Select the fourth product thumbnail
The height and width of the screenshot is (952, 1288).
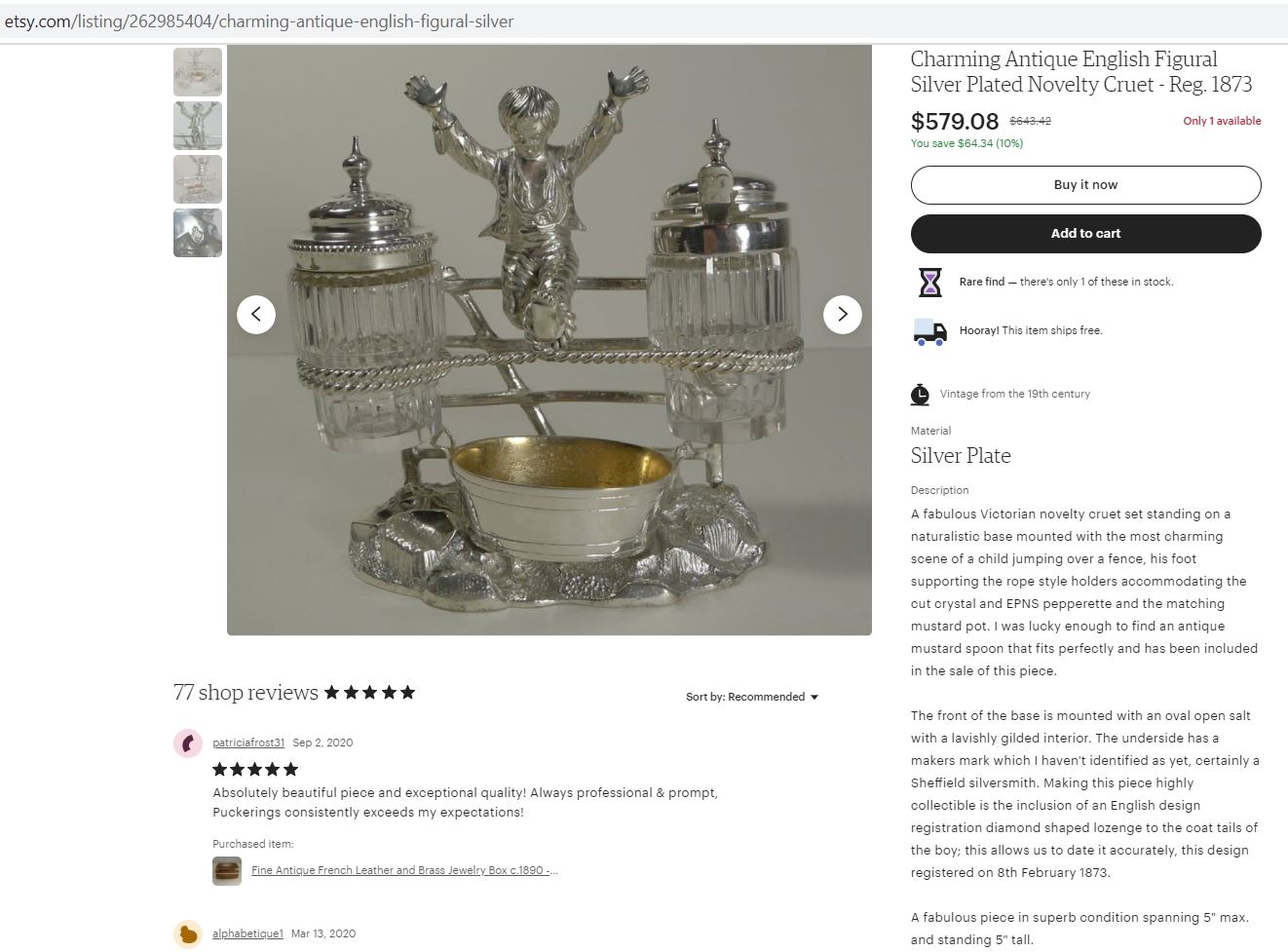coord(198,233)
